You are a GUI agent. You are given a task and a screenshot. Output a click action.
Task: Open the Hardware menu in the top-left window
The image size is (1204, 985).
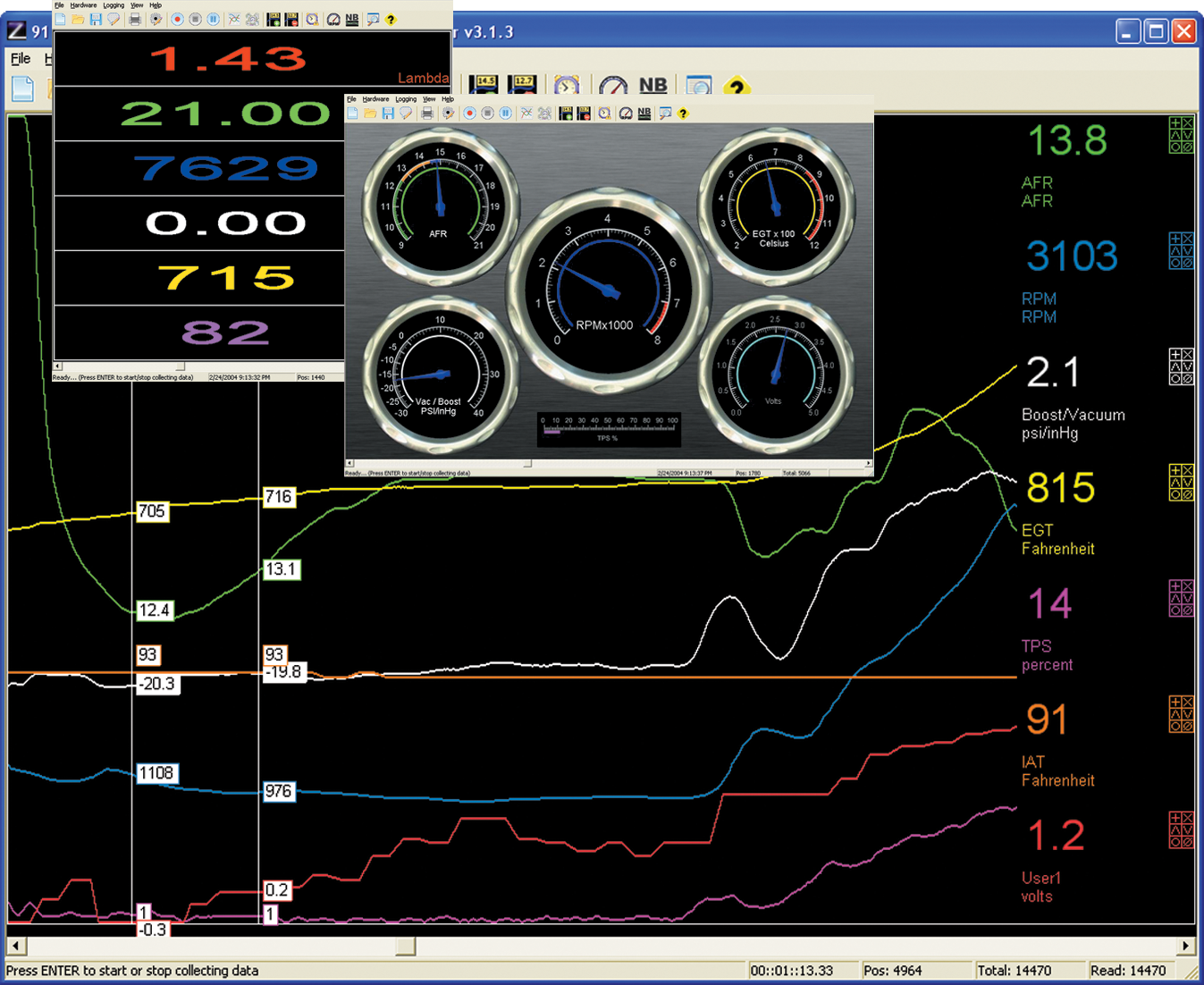tap(83, 5)
